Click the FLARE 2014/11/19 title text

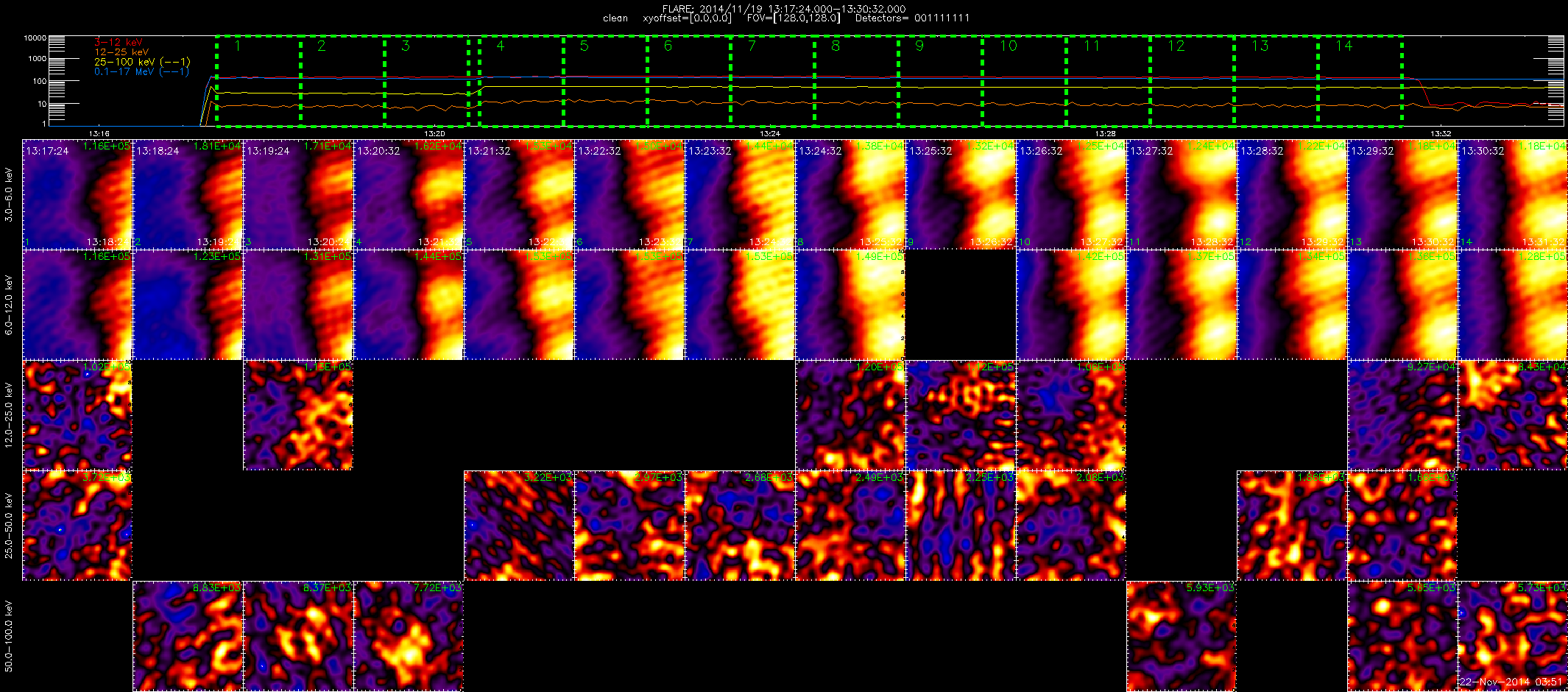tap(784, 9)
